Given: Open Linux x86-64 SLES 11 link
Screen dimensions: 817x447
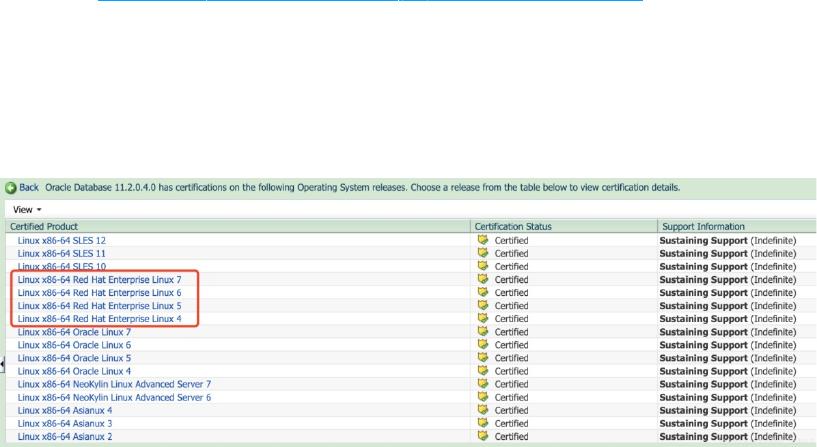Looking at the screenshot, I should pyautogui.click(x=61, y=254).
